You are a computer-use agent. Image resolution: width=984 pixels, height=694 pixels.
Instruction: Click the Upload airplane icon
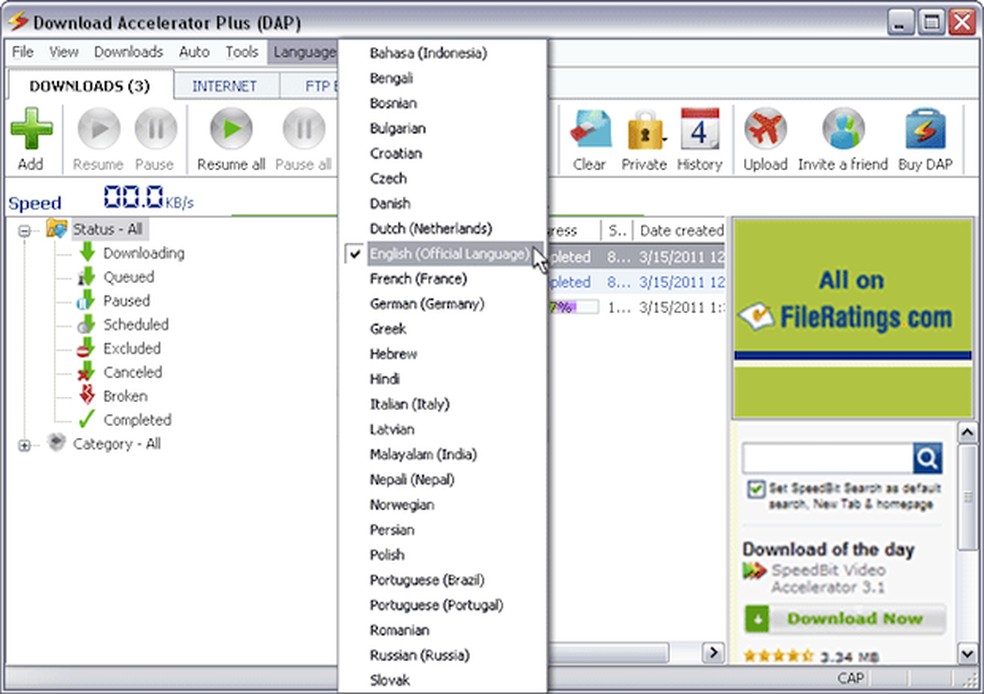click(765, 129)
